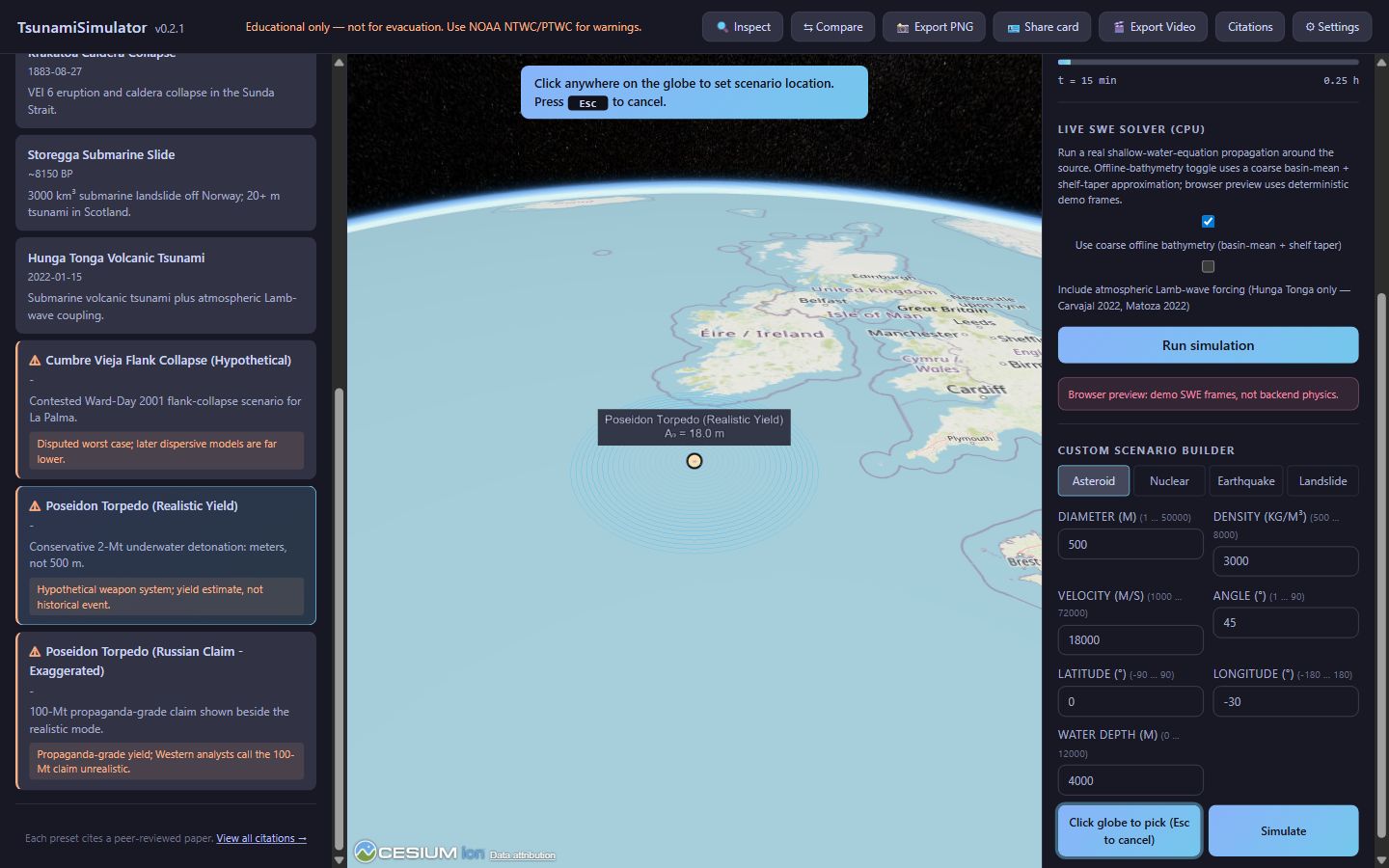Click the Export PNG button
The image size is (1389, 868).
(934, 27)
